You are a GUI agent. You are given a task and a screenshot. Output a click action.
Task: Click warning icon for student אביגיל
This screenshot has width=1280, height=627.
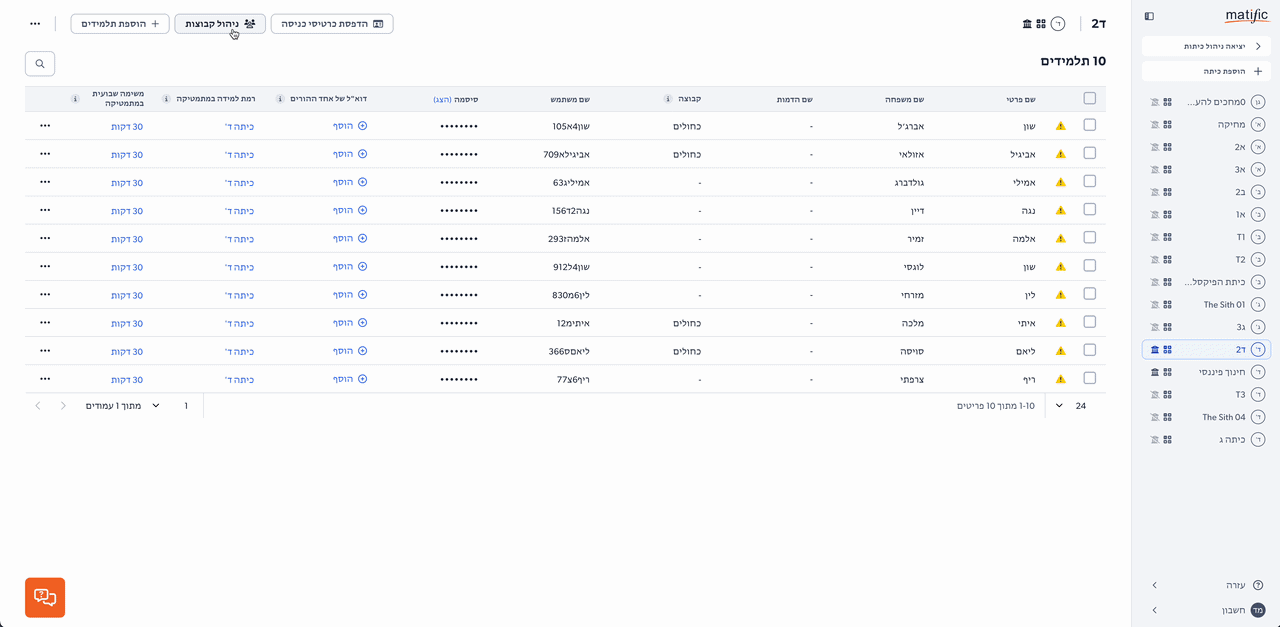[1061, 155]
